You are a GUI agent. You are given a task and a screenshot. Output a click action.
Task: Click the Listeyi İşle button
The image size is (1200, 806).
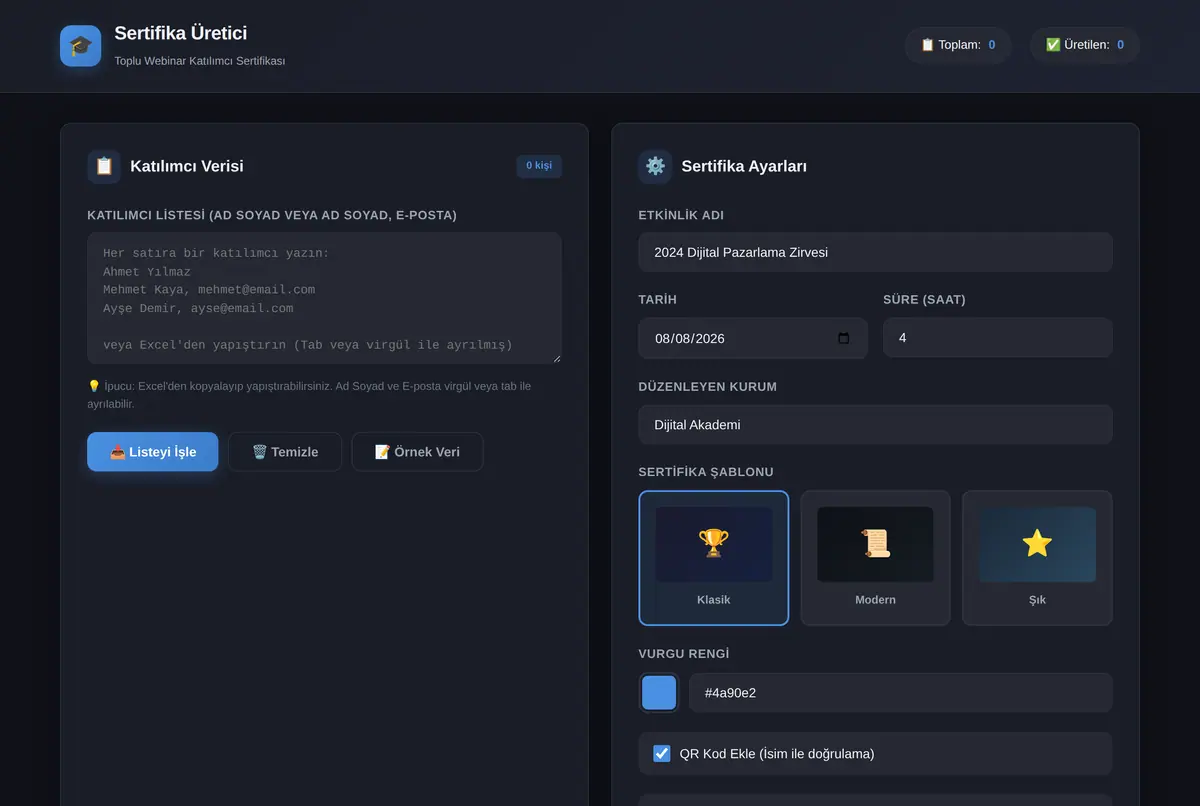pyautogui.click(x=153, y=452)
